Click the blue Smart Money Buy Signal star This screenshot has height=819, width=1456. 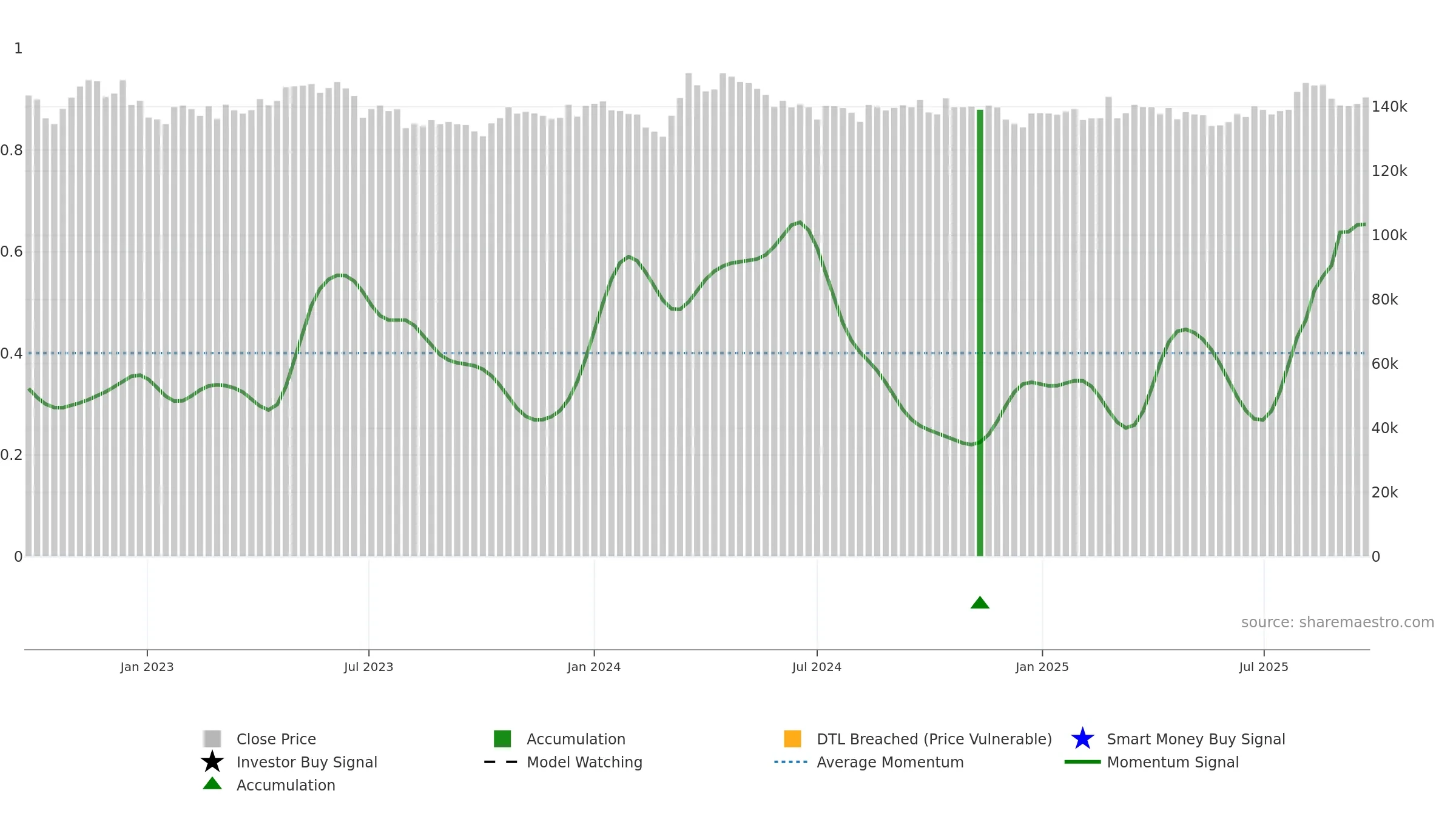(1082, 738)
